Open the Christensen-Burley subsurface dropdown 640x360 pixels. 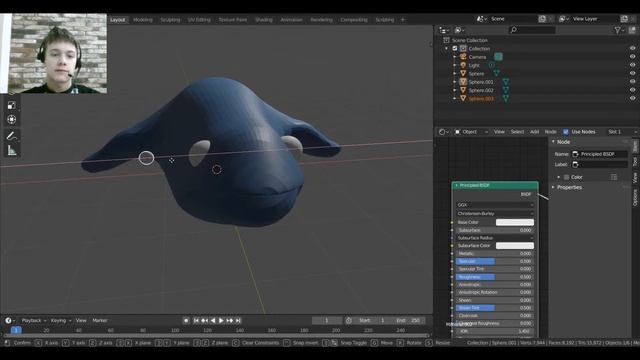coord(495,213)
